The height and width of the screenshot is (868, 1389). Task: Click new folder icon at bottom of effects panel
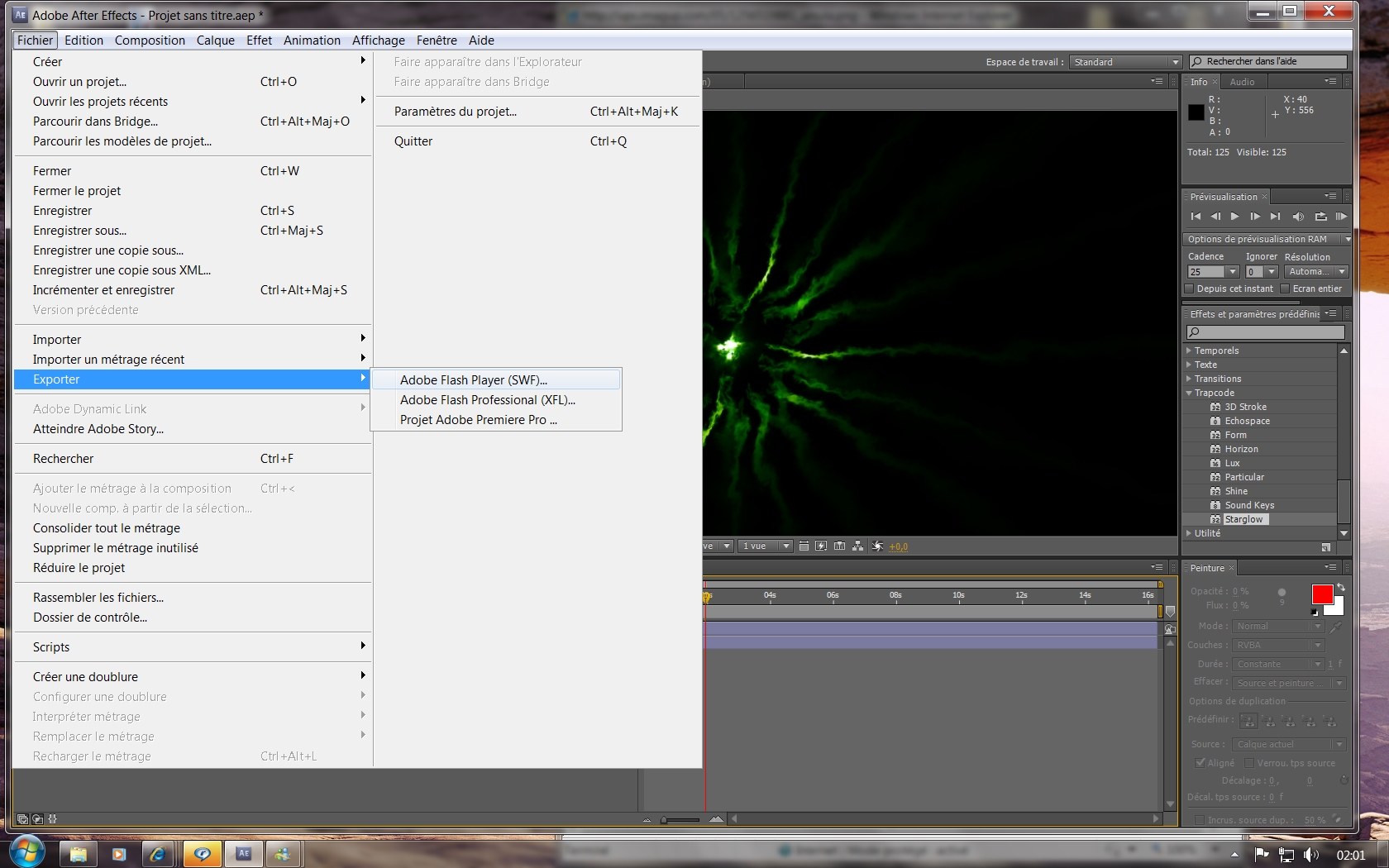[x=1325, y=548]
